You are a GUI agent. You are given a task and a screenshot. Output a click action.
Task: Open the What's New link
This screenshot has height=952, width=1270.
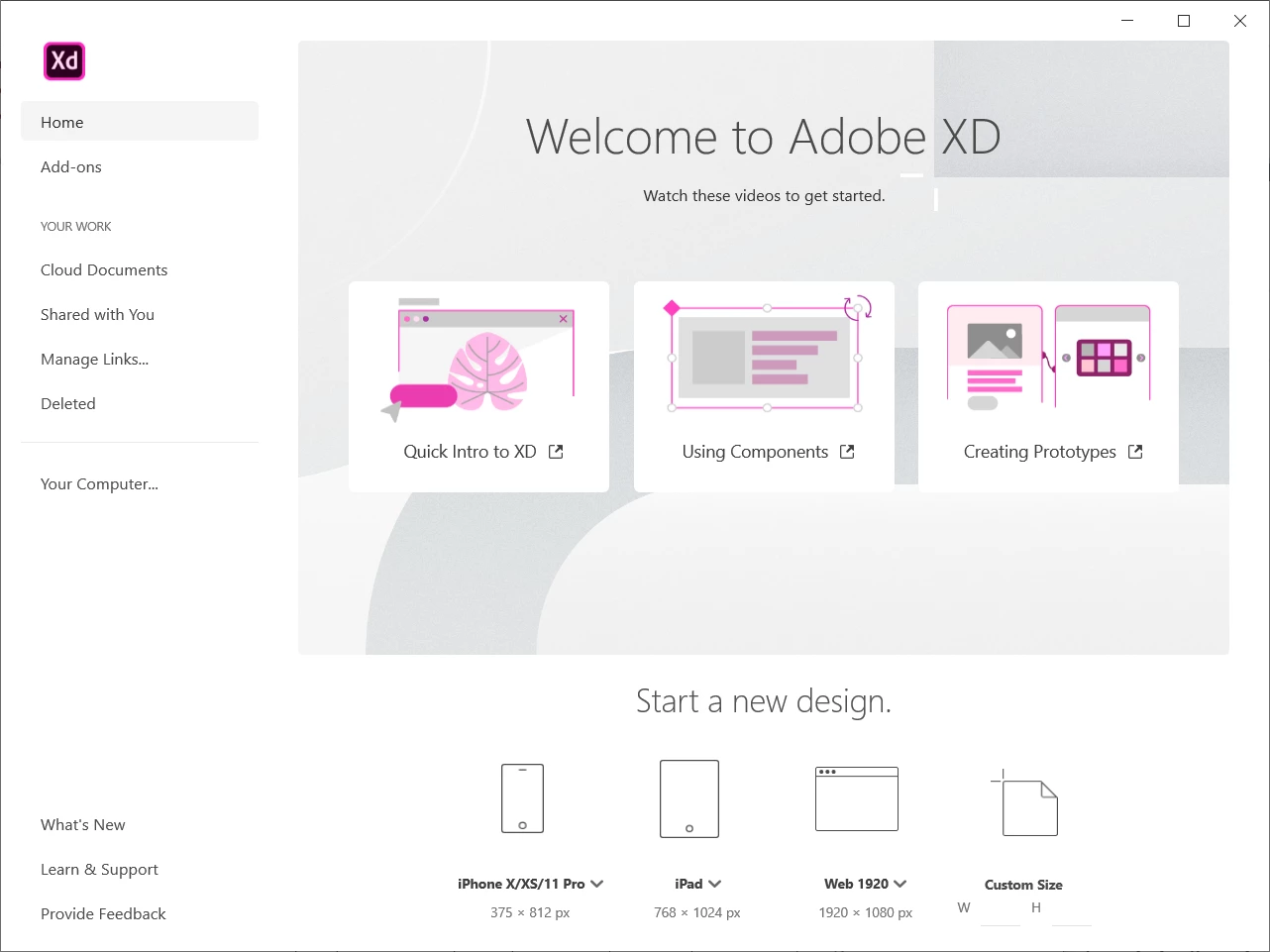click(x=83, y=824)
